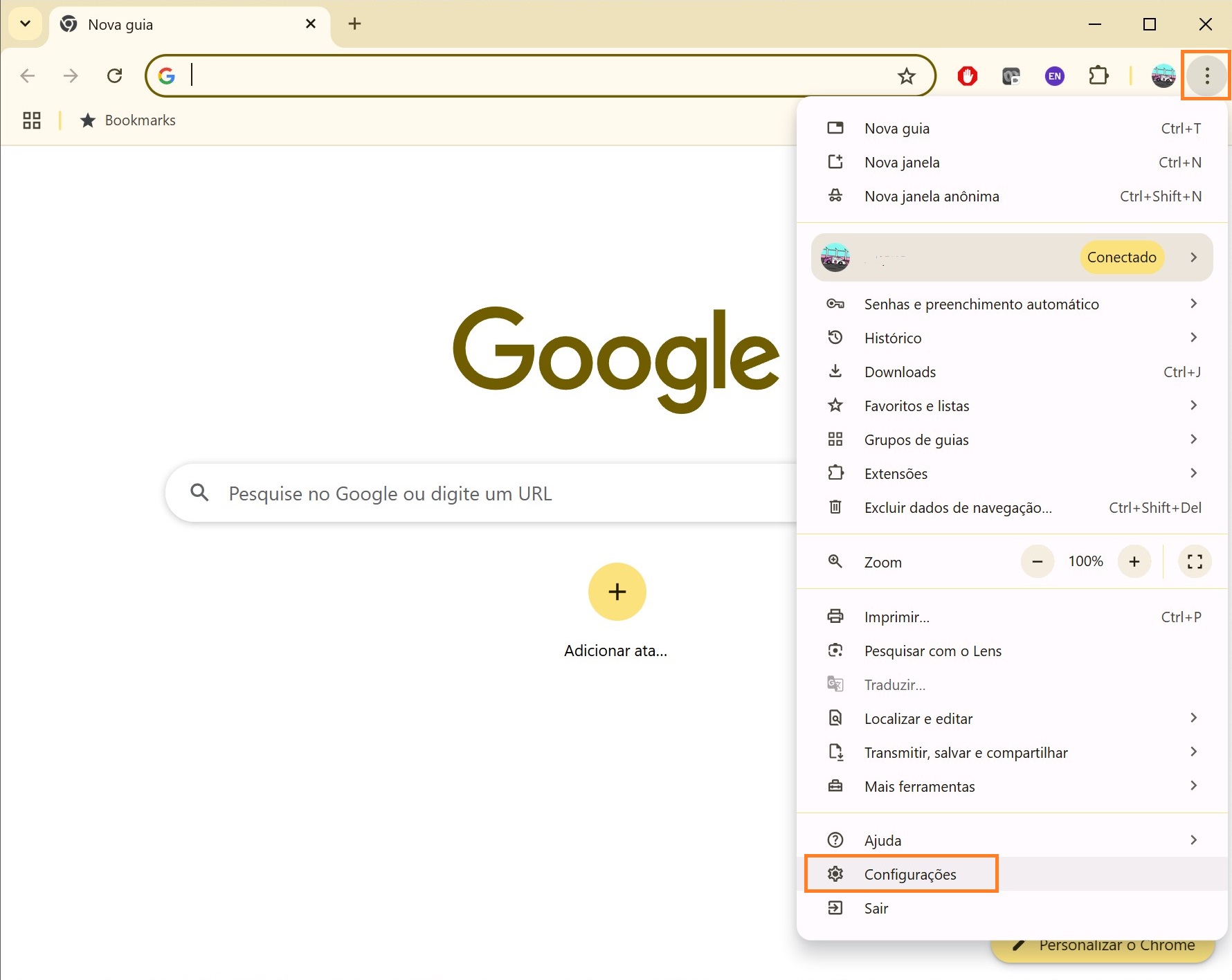
Task: Expand Extensões submenu arrow
Action: pos(1193,473)
